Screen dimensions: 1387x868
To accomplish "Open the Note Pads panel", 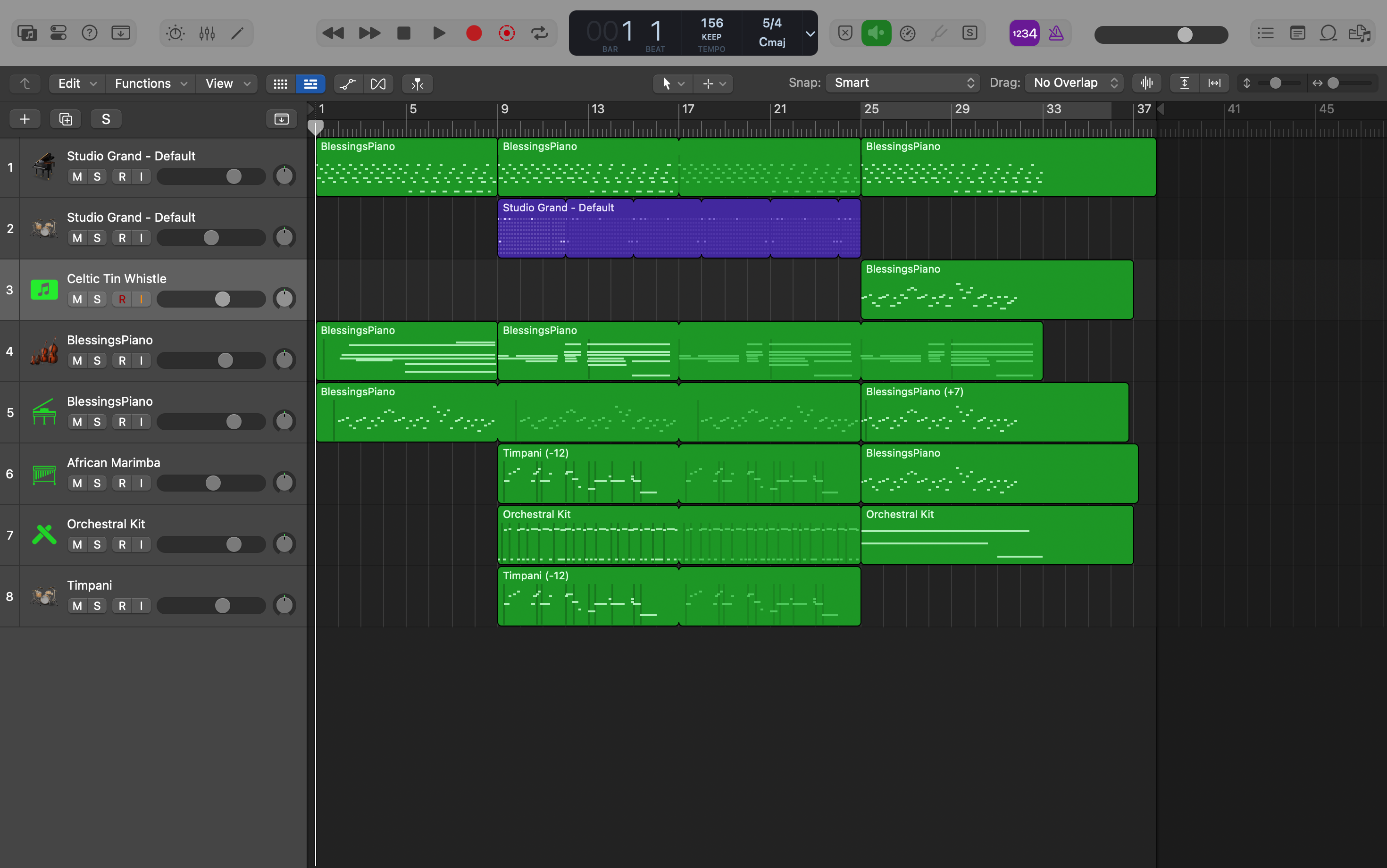I will pyautogui.click(x=1297, y=33).
